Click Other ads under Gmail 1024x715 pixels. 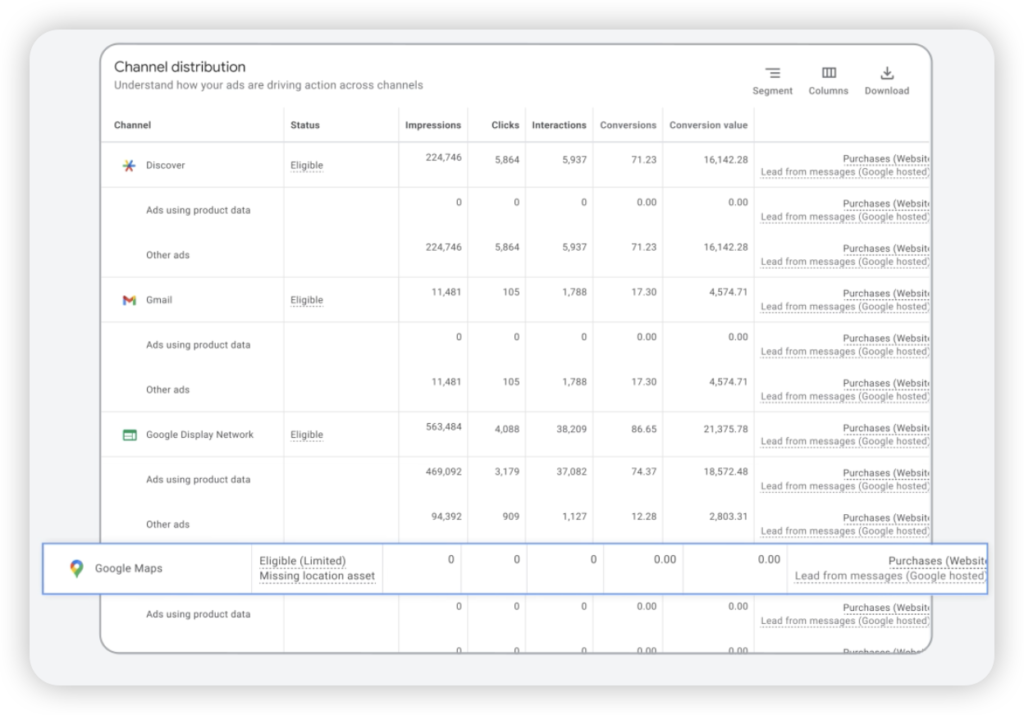168,390
